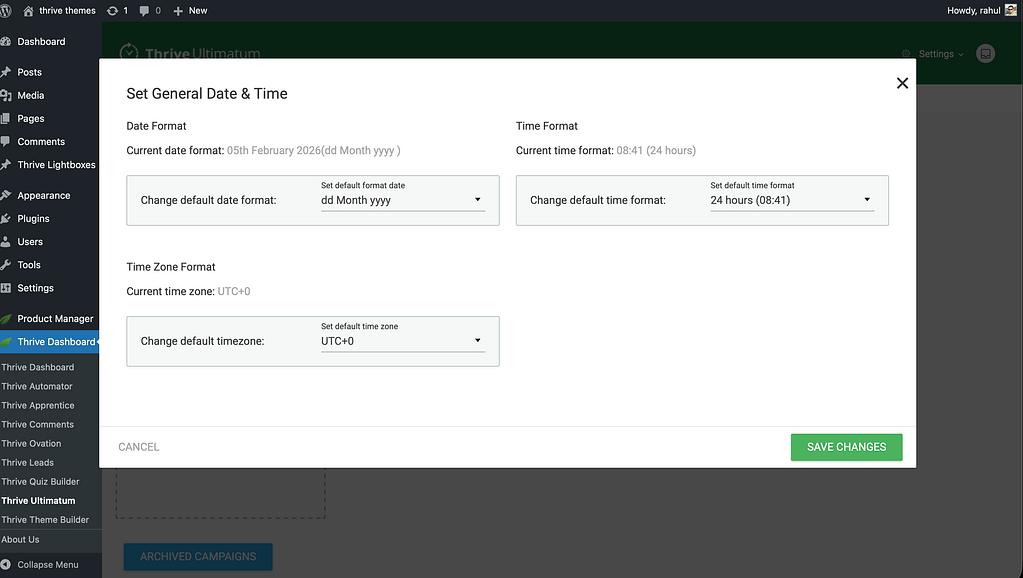Viewport: 1023px width, 578px height.
Task: Open the Product Manager menu item
Action: coord(55,319)
